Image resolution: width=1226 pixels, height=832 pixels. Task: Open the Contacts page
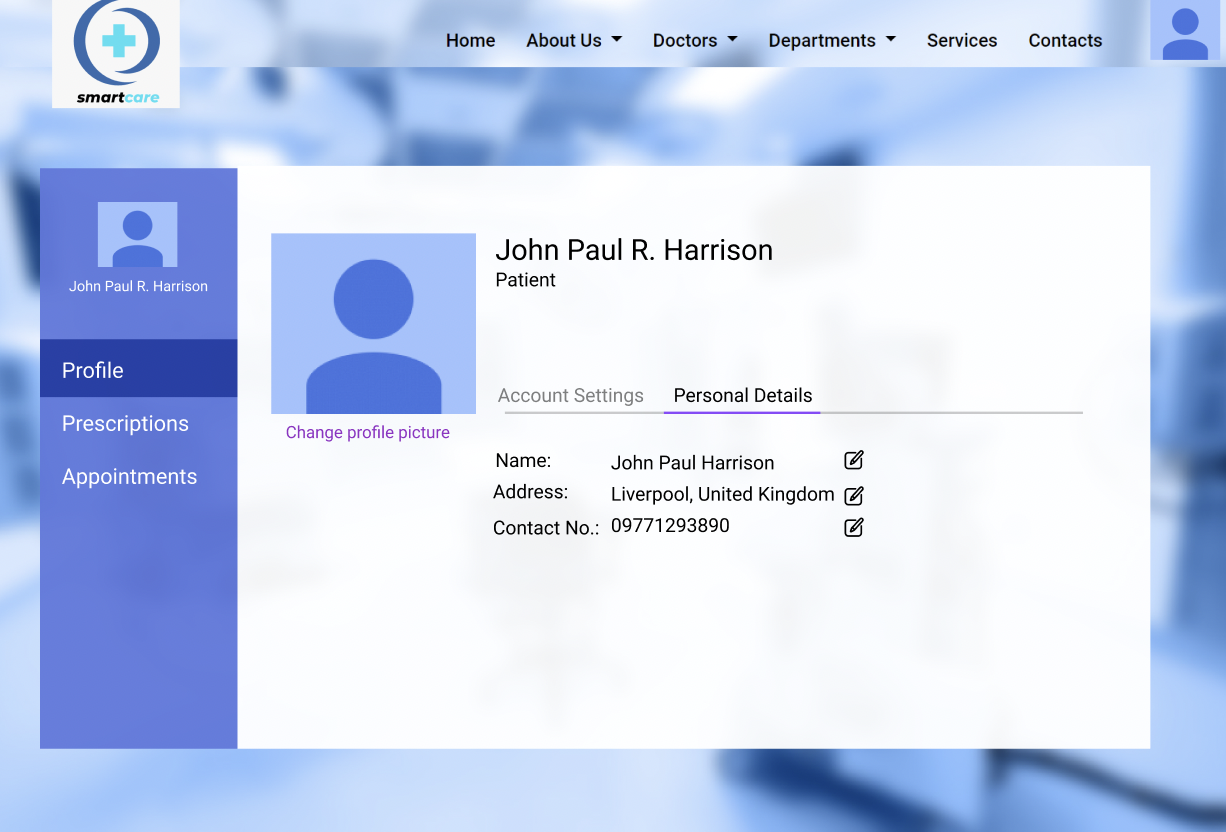tap(1065, 40)
